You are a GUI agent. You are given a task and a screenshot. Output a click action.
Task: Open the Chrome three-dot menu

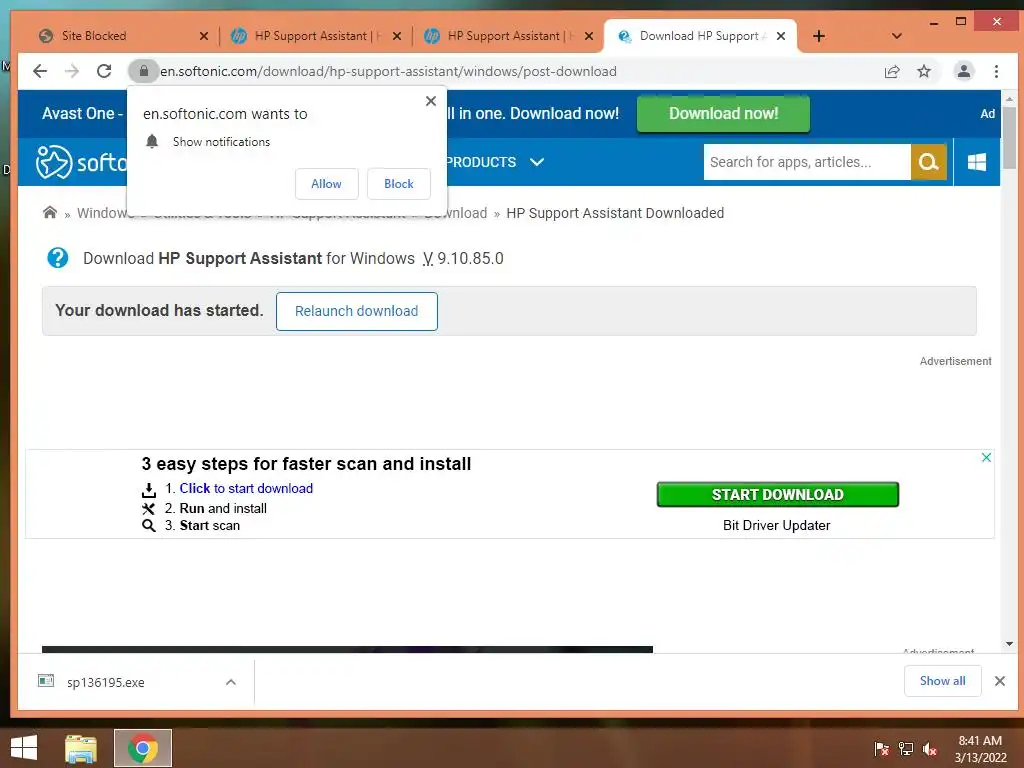[x=996, y=71]
